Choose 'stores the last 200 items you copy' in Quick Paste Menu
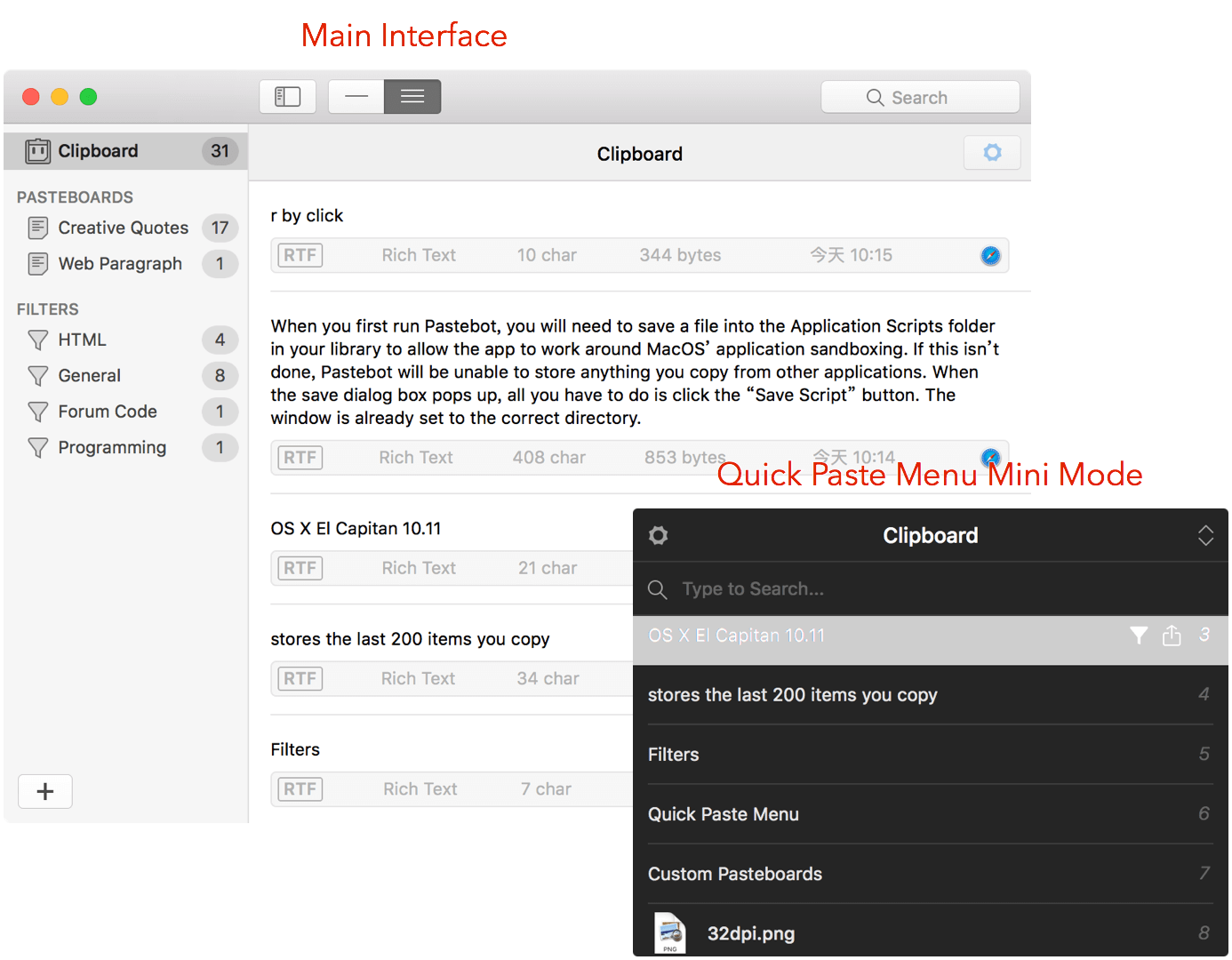The height and width of the screenshot is (960, 1232). coord(931,695)
